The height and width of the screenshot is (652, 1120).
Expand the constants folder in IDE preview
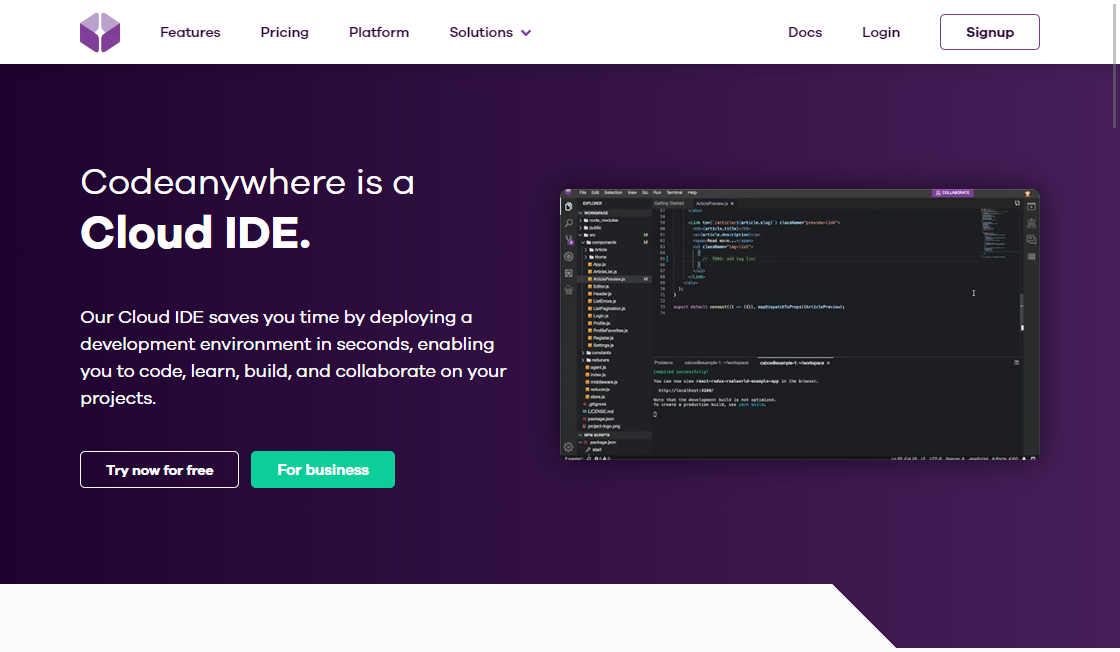coord(596,353)
